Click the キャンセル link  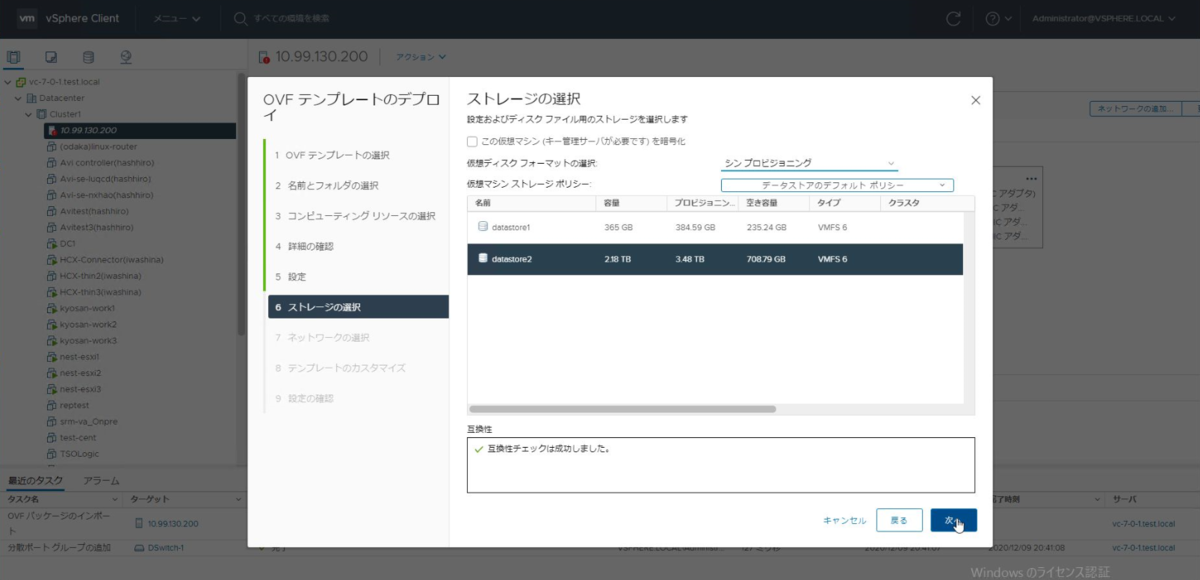(844, 520)
